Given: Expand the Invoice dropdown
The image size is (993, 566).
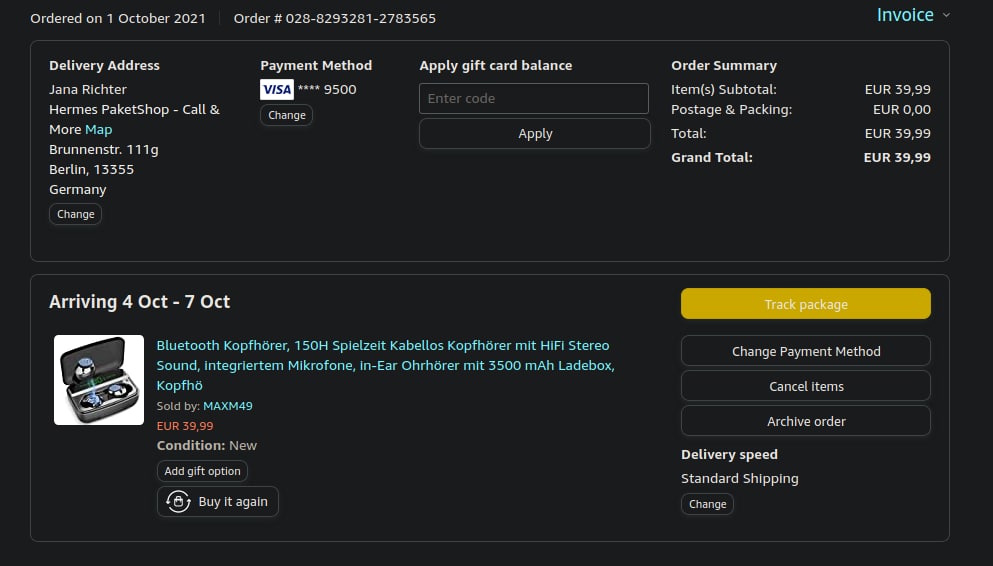Looking at the screenshot, I should point(905,15).
